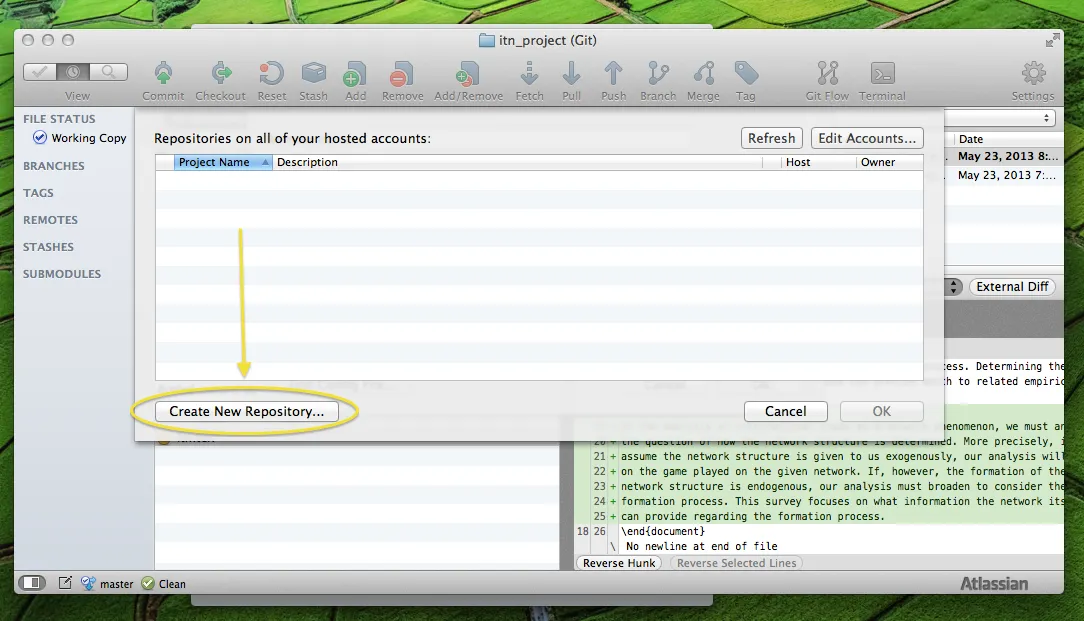Switch to the magnifier search view
This screenshot has width=1084, height=621.
pos(109,72)
